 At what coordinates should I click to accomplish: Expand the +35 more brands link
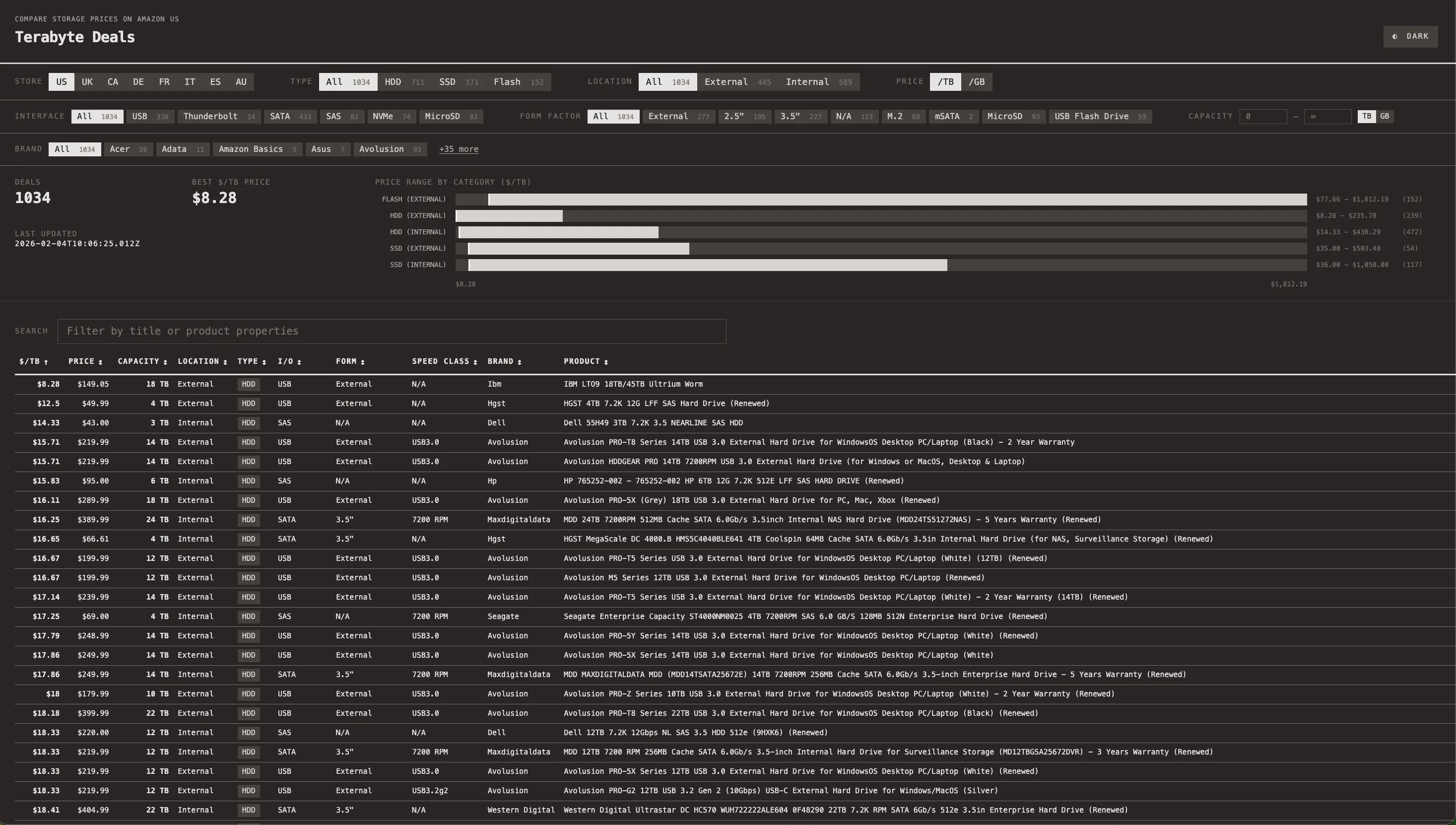[x=458, y=149]
